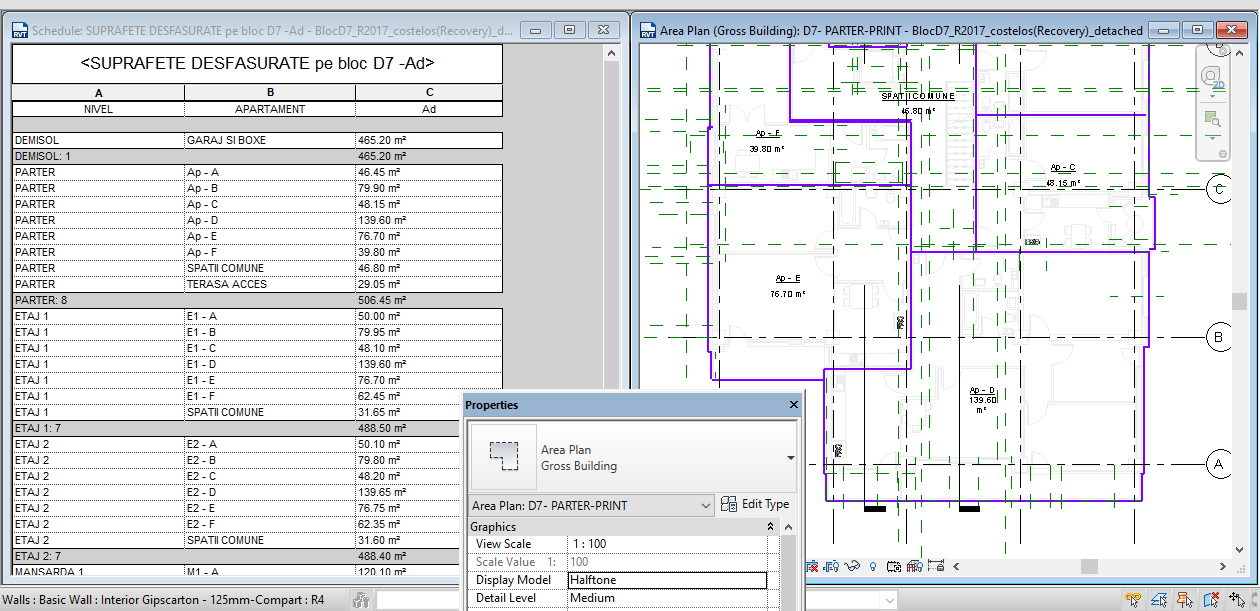The height and width of the screenshot is (611, 1260).
Task: Open the 2D navigation wheel tool
Action: click(1212, 76)
